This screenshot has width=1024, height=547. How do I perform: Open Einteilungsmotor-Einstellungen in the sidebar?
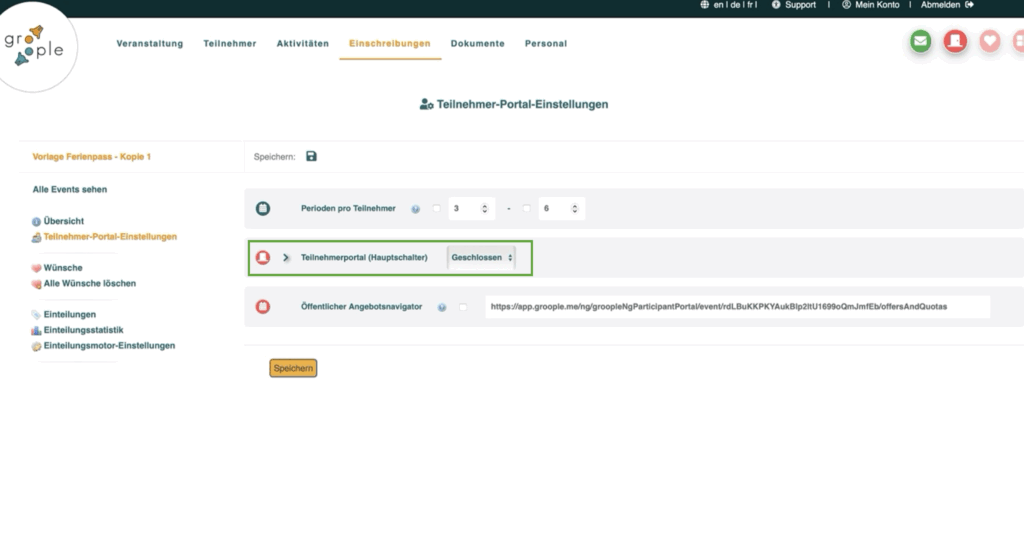click(x=109, y=346)
